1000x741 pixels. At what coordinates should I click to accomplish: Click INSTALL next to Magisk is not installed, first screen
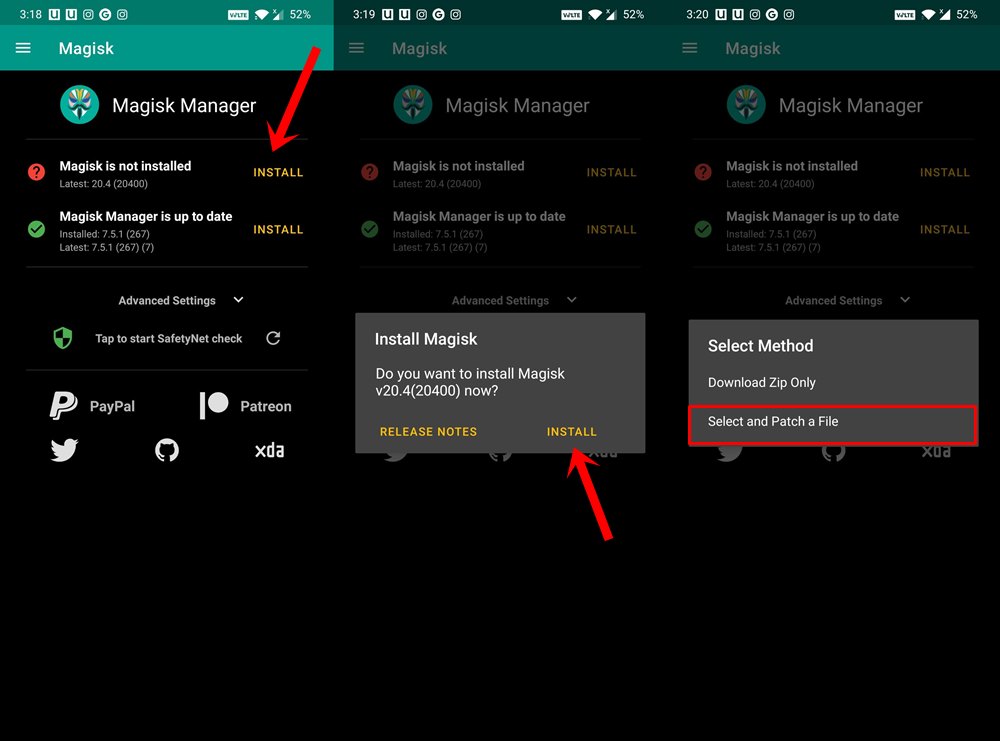tap(278, 172)
